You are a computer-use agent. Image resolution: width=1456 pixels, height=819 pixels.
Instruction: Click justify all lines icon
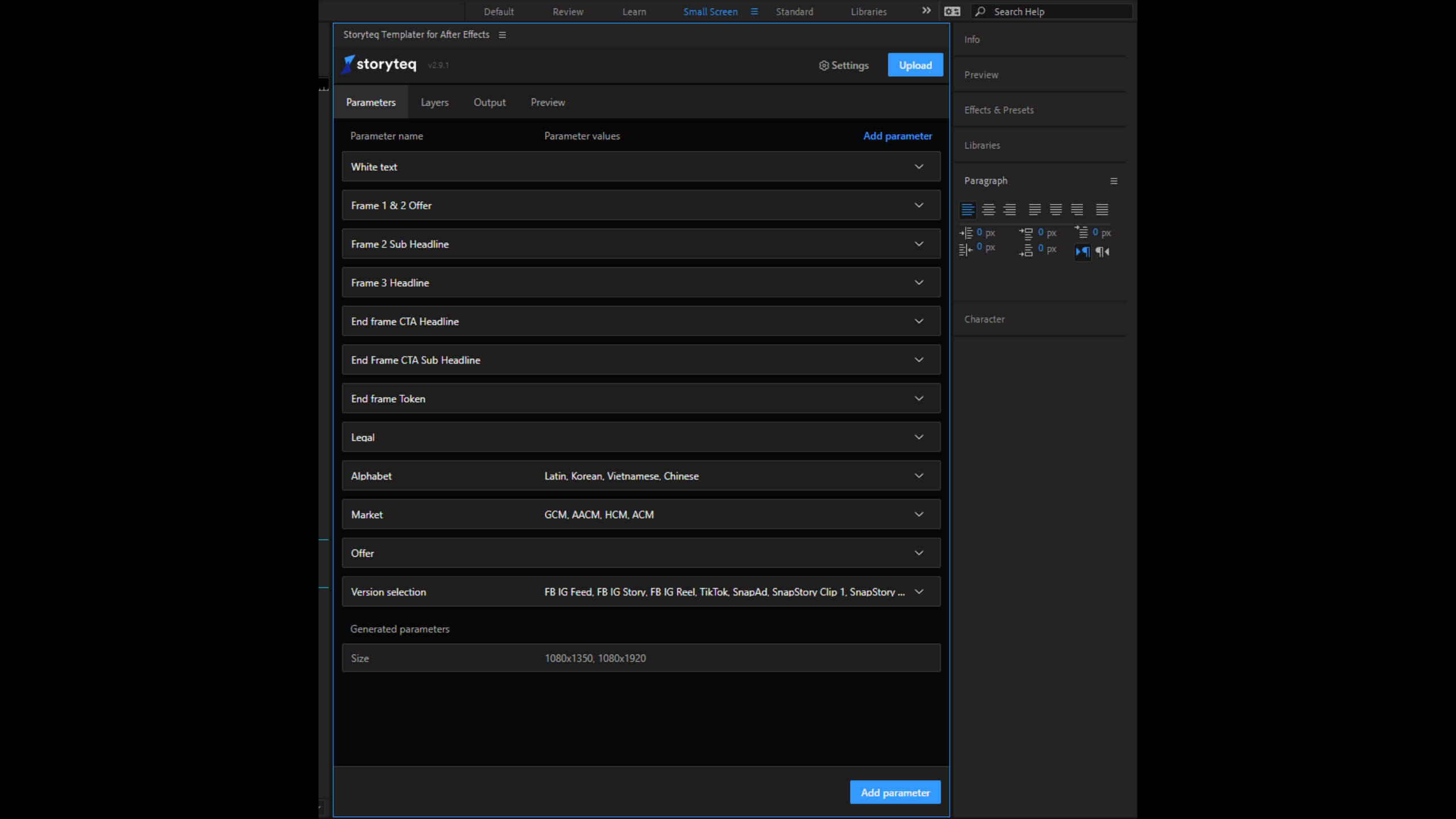click(1102, 210)
